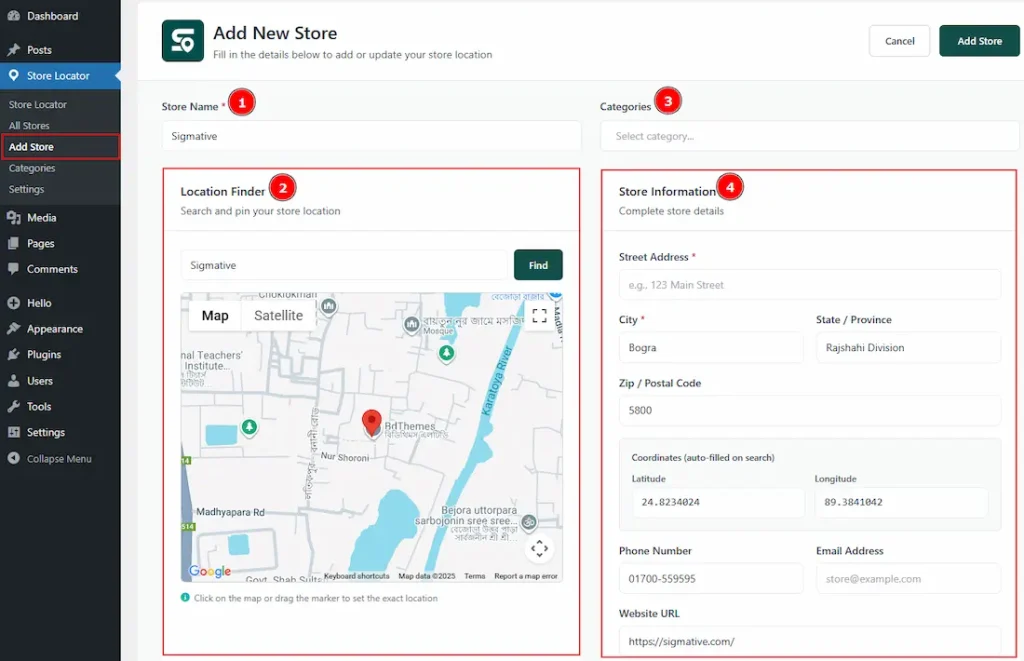Click the Google logo on the map
This screenshot has width=1024, height=661.
(208, 571)
